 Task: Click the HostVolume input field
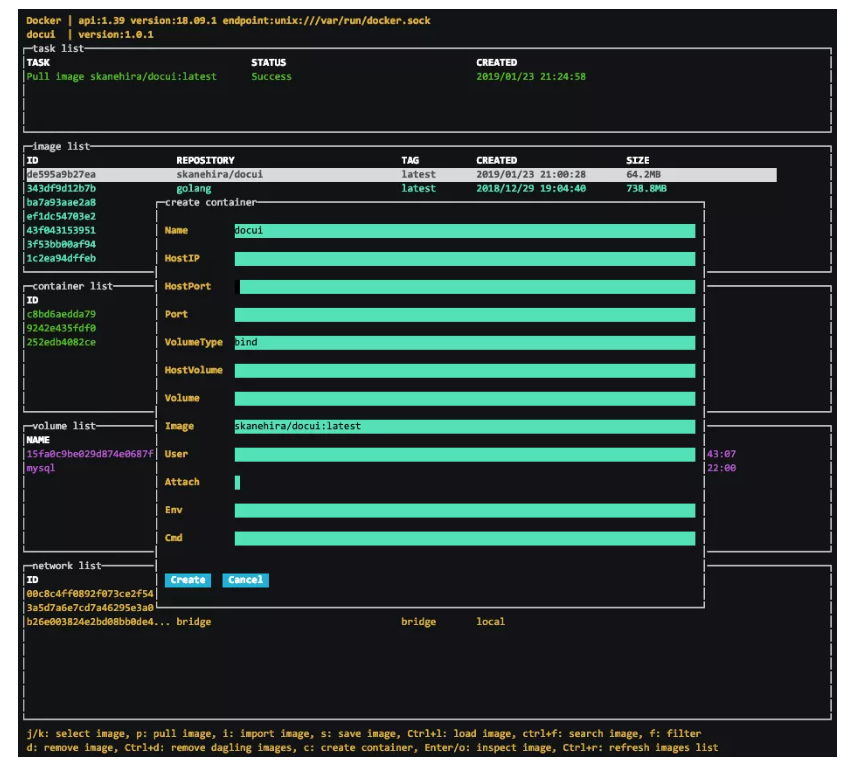pyautogui.click(x=400, y=370)
